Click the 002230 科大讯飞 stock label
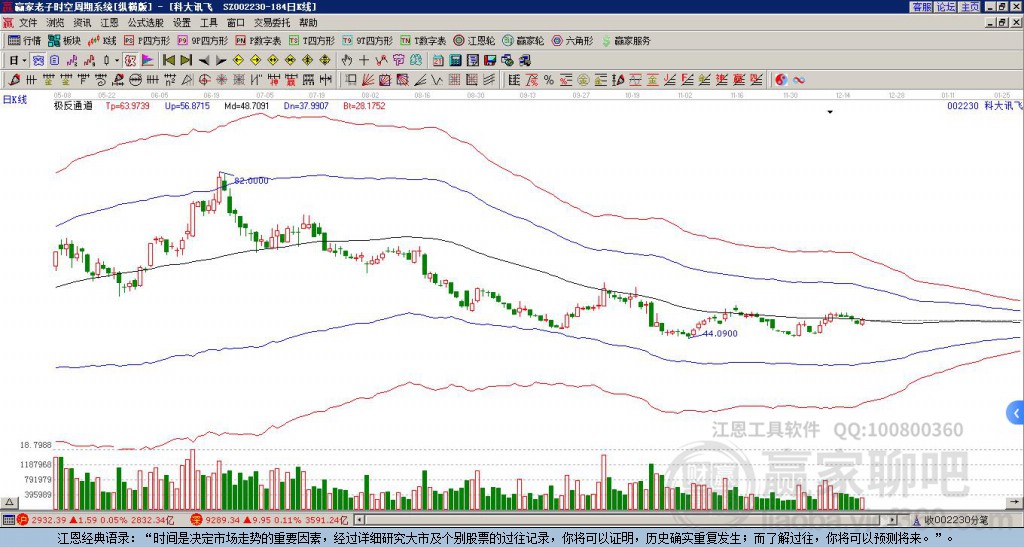The width and height of the screenshot is (1024, 548). pos(985,106)
